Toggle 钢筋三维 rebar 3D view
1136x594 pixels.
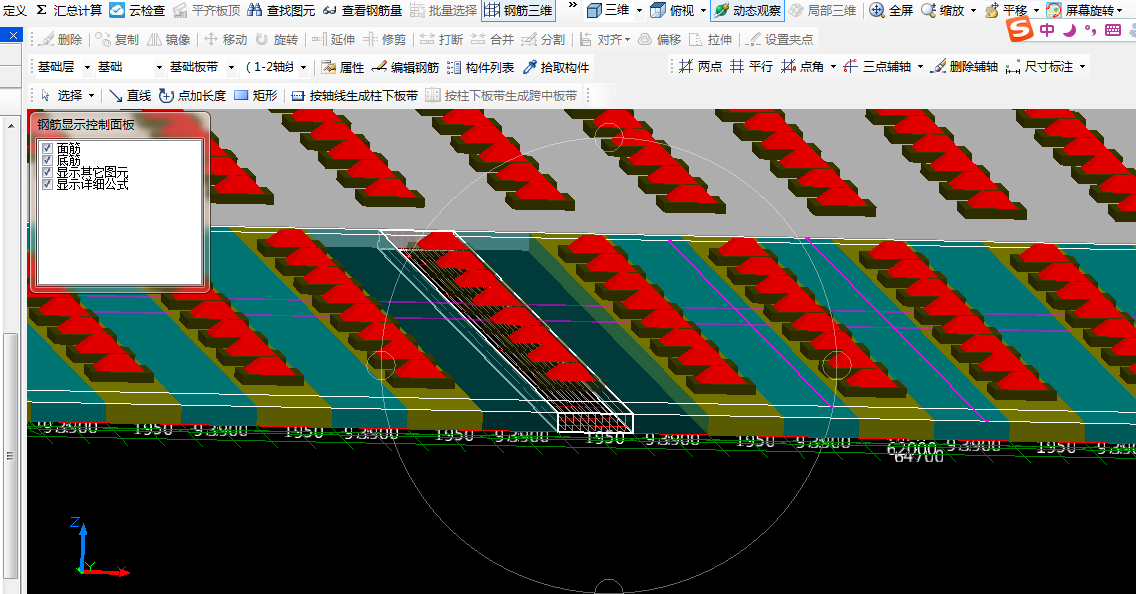pyautogui.click(x=519, y=10)
